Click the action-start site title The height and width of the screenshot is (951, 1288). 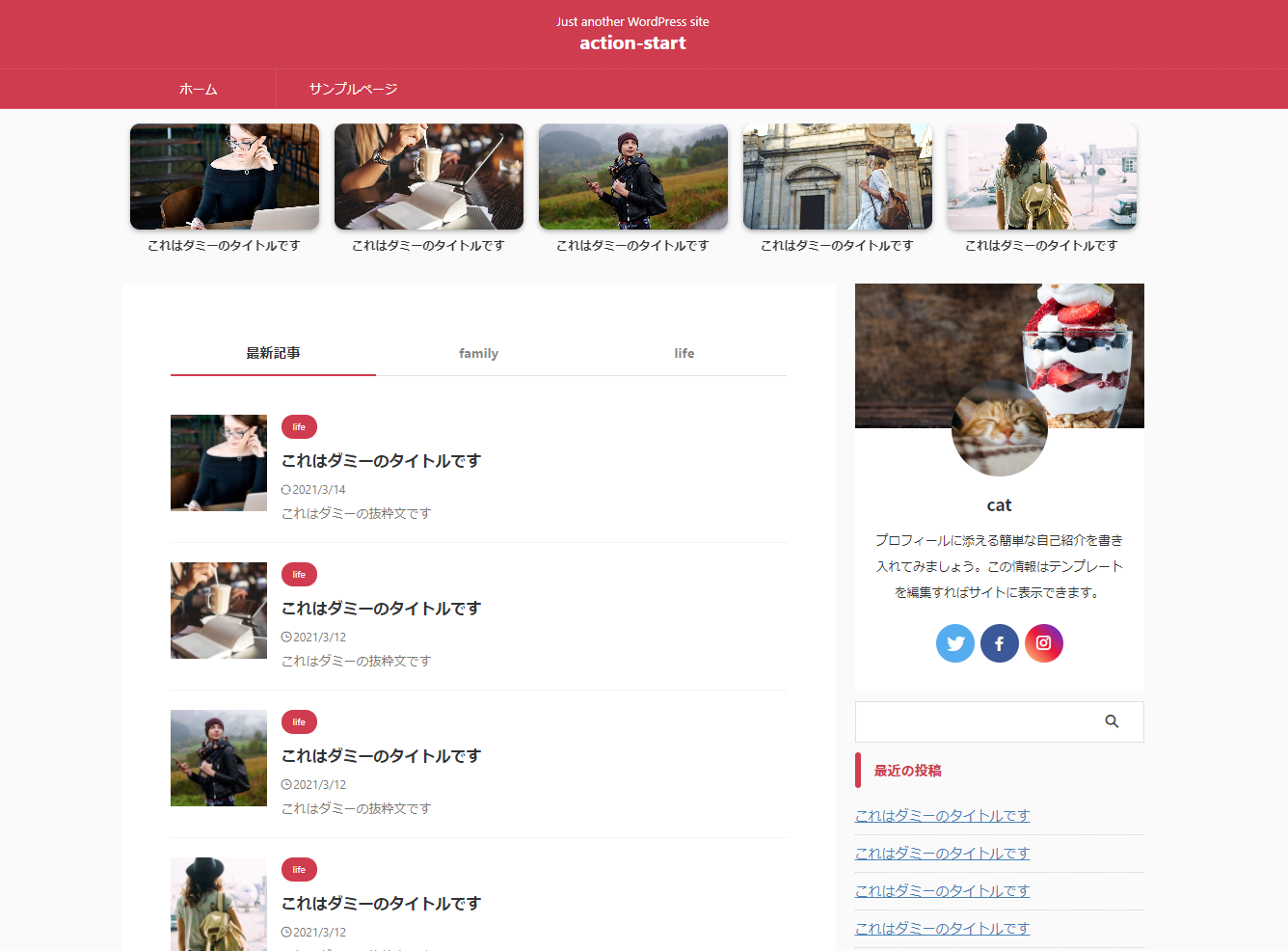(x=632, y=43)
